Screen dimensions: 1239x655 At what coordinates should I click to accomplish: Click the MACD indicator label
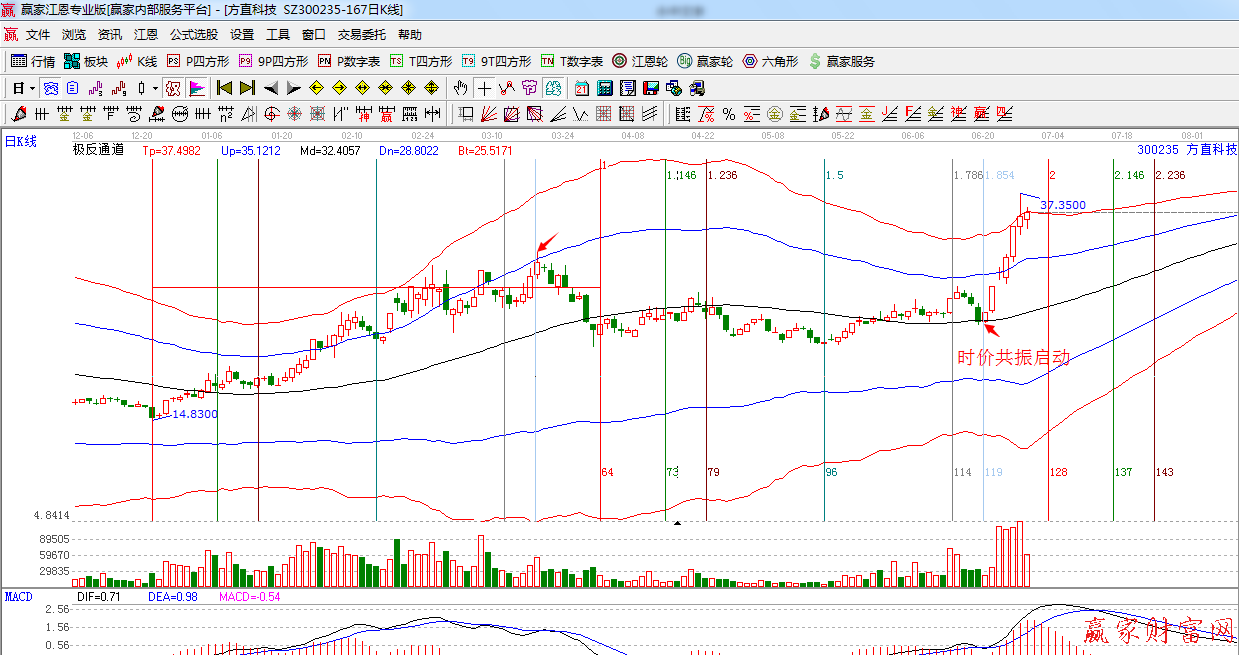(19, 596)
